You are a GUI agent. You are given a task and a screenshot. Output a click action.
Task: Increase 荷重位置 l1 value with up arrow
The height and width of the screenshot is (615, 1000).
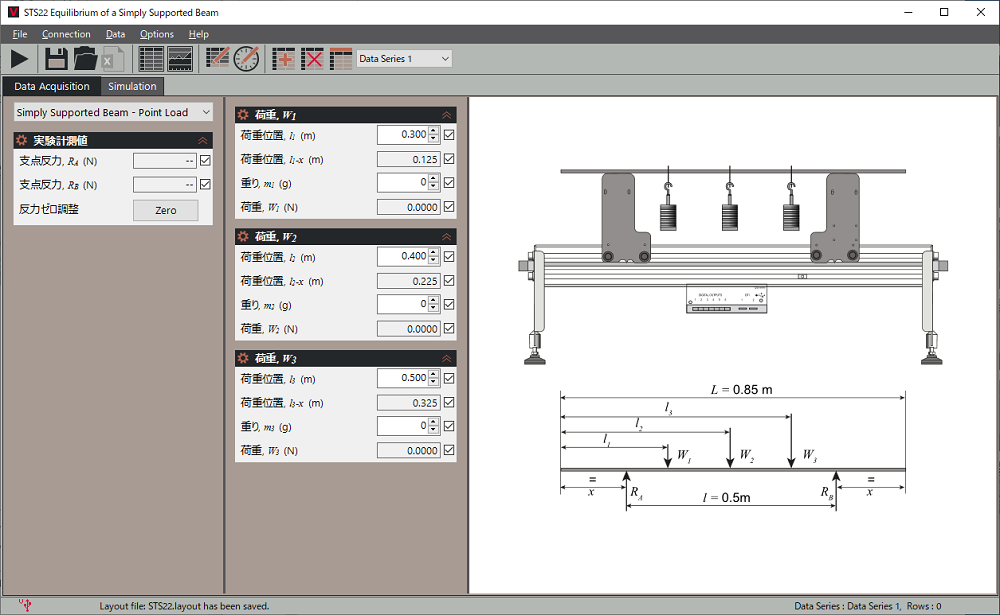pyautogui.click(x=434, y=131)
